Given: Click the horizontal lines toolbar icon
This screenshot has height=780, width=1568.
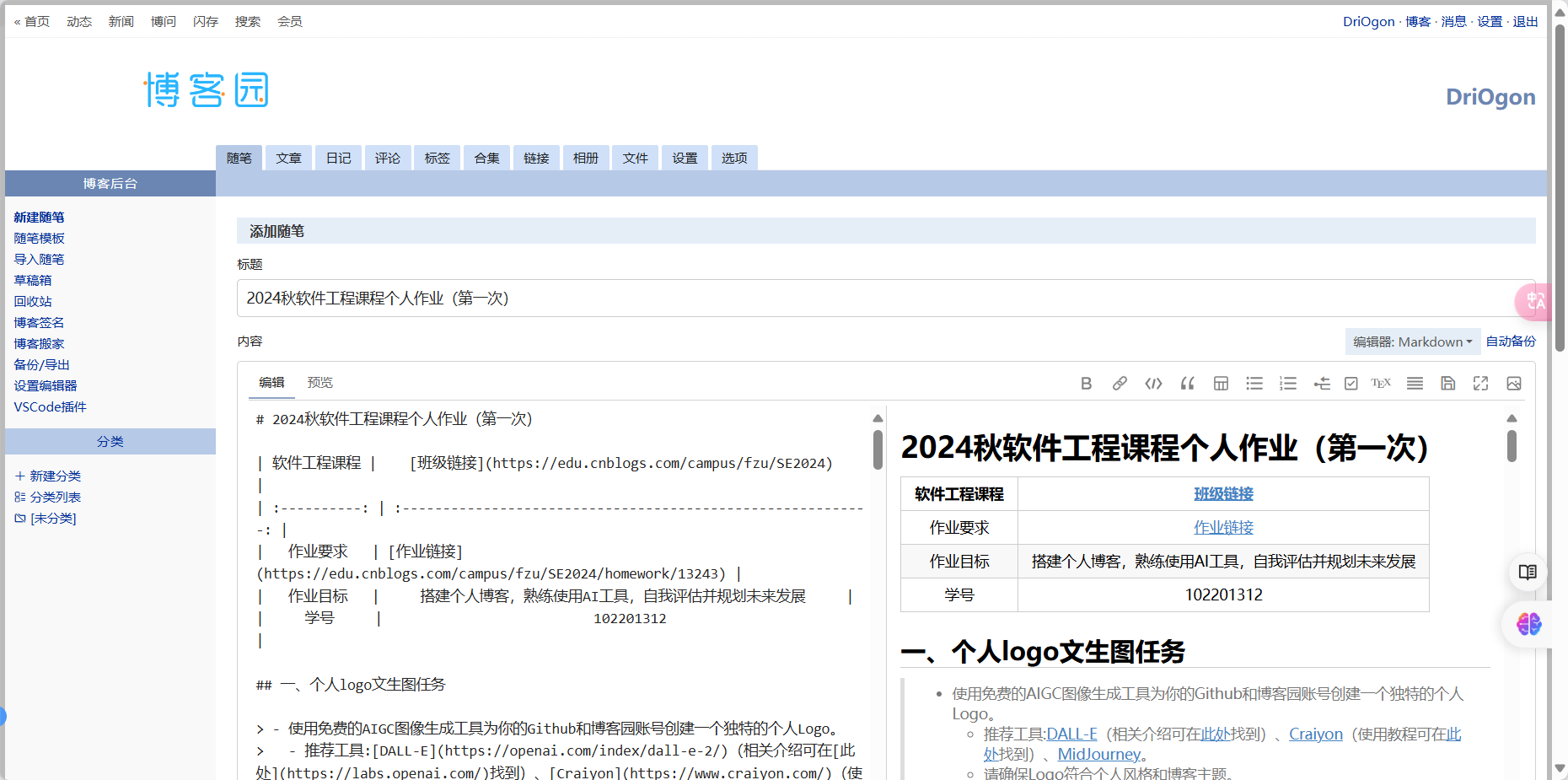Looking at the screenshot, I should (1415, 384).
